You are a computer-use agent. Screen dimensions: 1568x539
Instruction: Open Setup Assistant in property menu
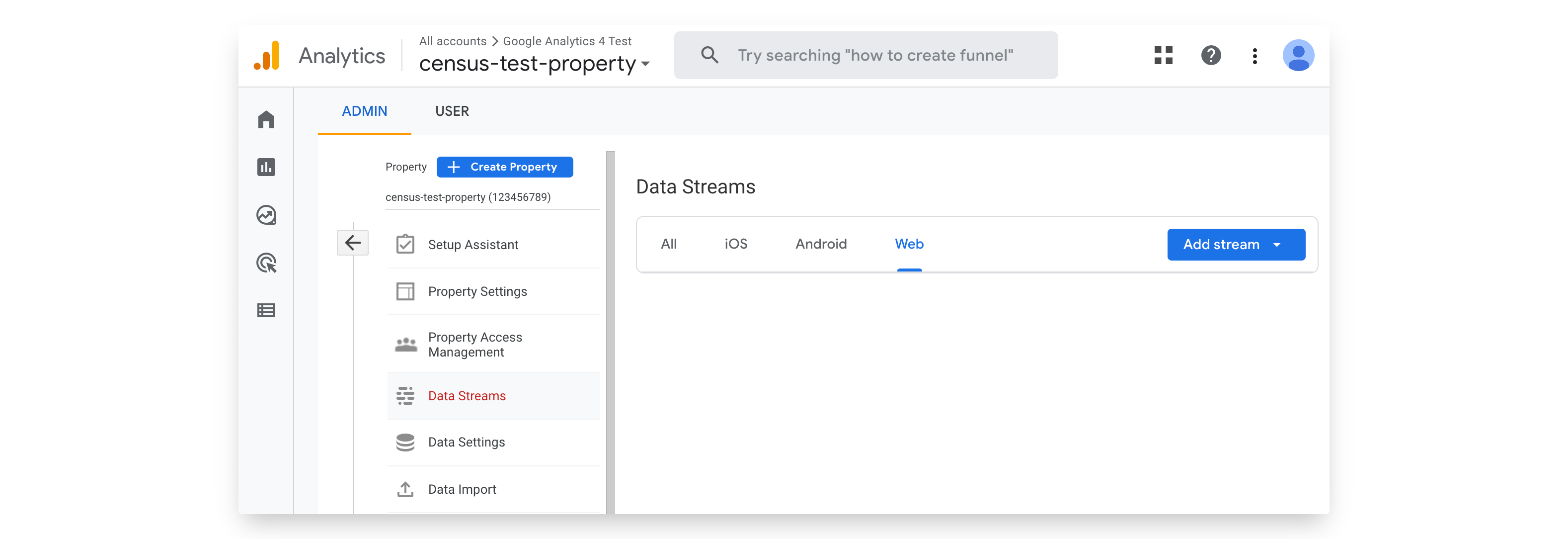point(473,245)
